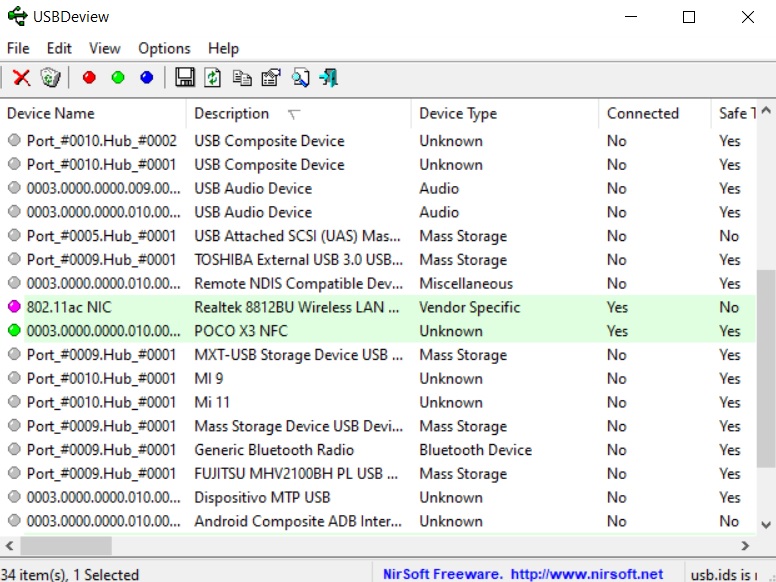Image resolution: width=776 pixels, height=582 pixels.
Task: Click the gray icon of Generic Bluetooth Radio row
Action: click(x=14, y=449)
